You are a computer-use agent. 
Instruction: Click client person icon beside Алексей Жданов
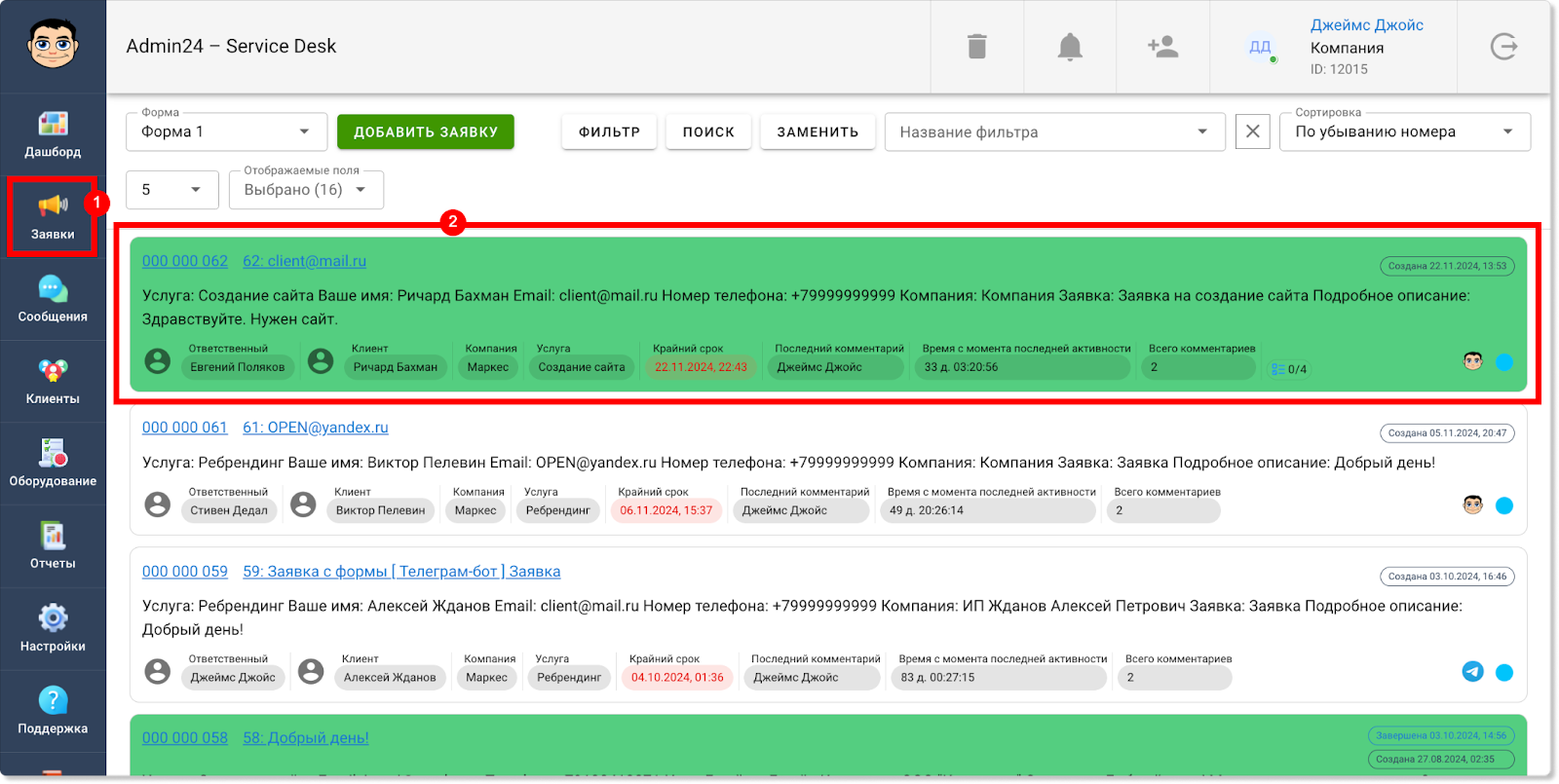click(x=311, y=671)
